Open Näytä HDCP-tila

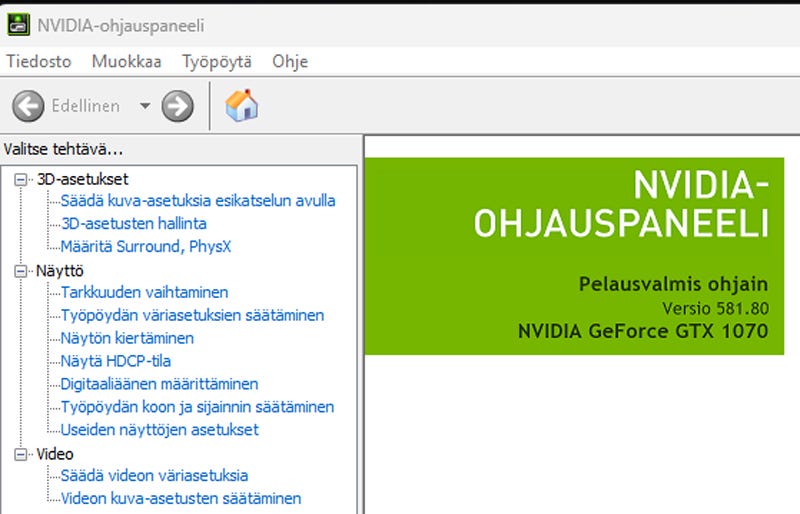pyautogui.click(x=116, y=361)
